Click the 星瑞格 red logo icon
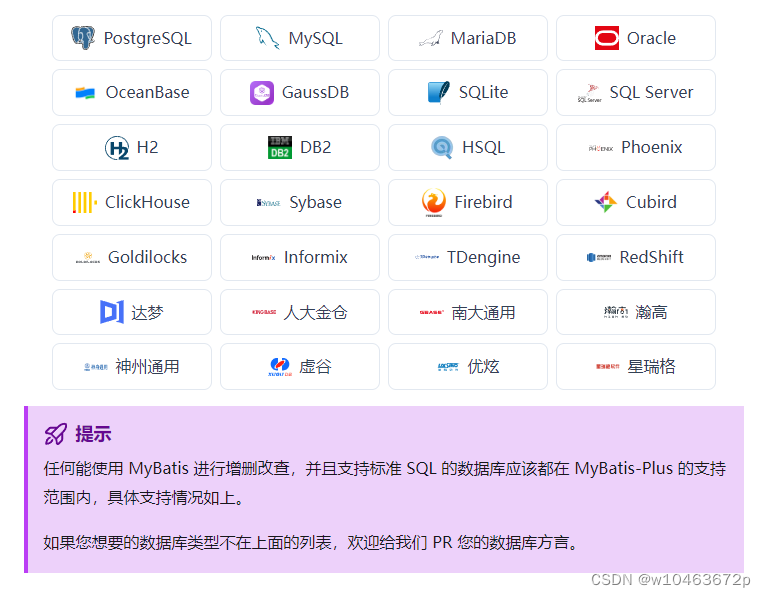 [608, 366]
